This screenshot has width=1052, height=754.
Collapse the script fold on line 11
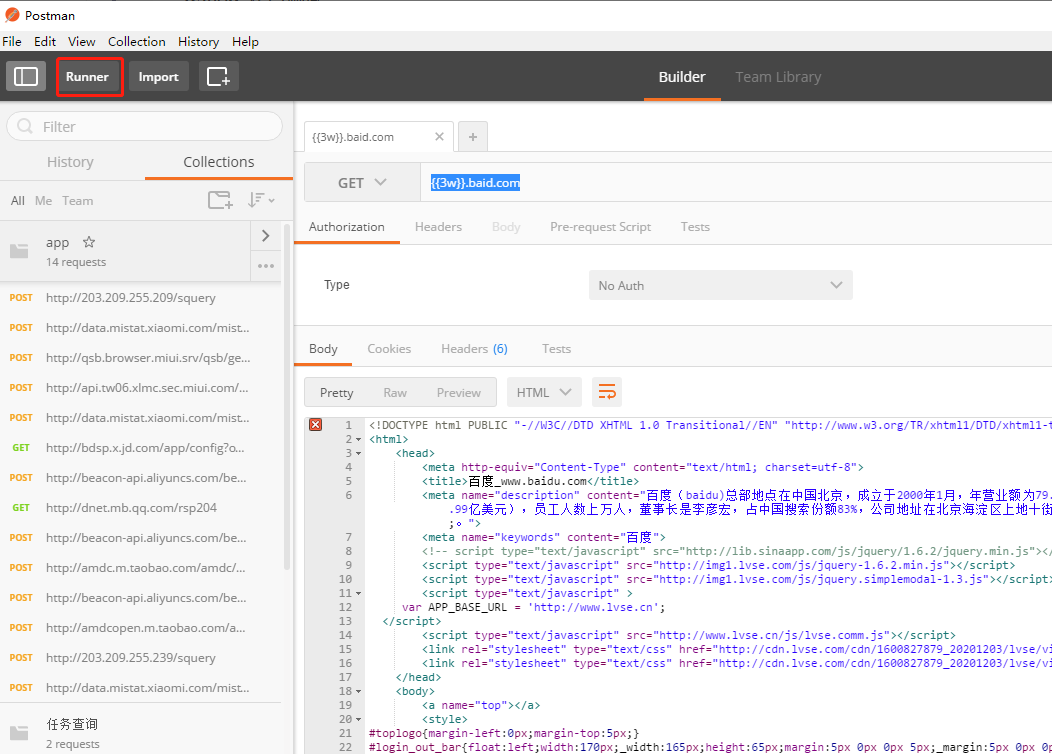pos(358,594)
